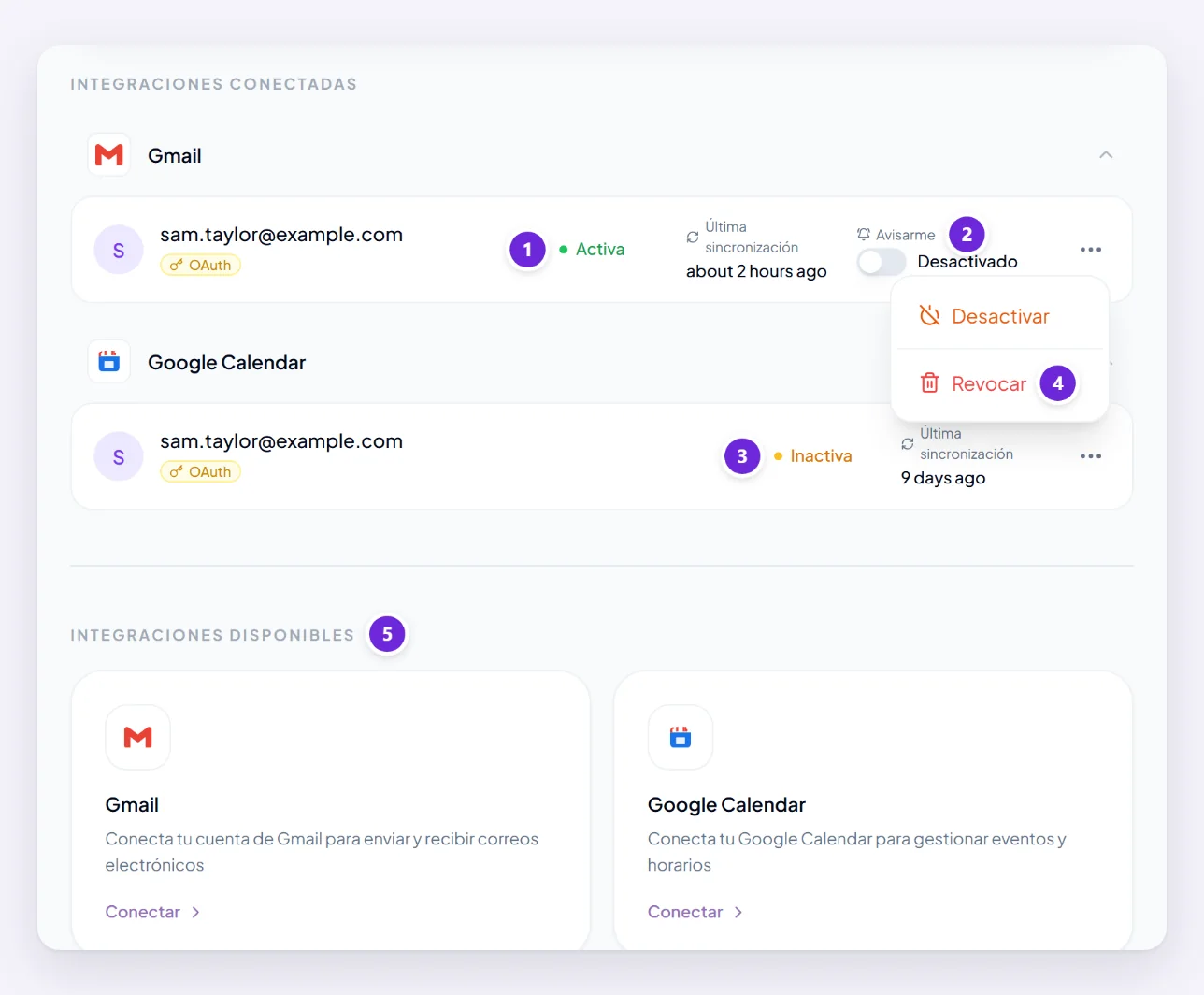
Task: Click the Gmail title in the available card
Action: point(132,805)
